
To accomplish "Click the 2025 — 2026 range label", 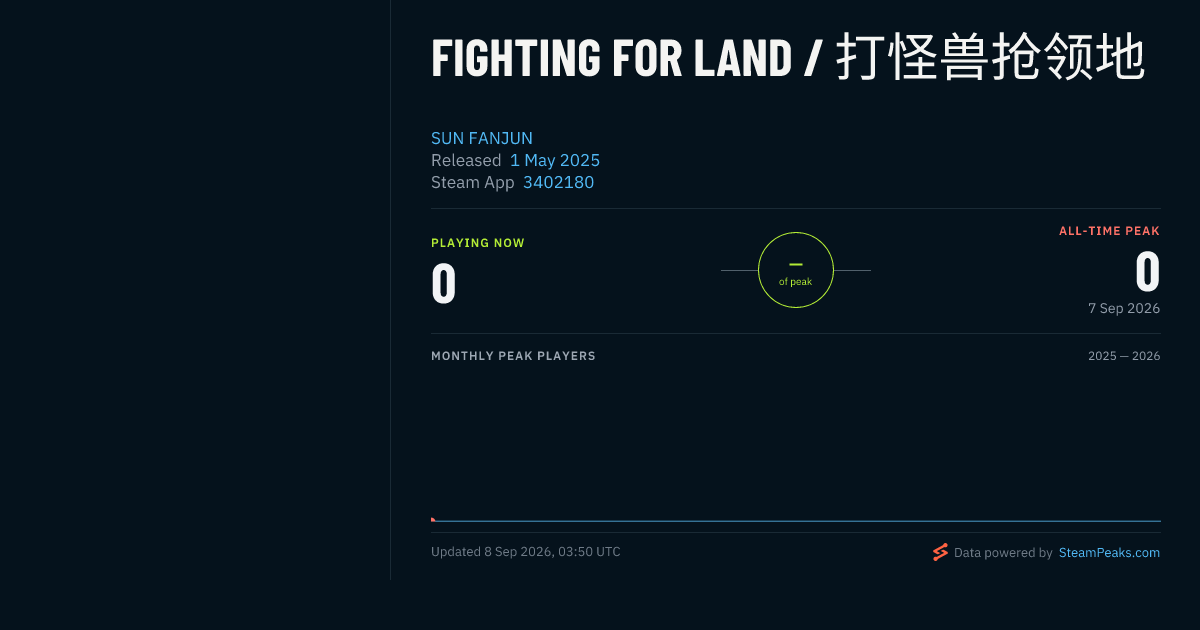I will pos(1124,356).
